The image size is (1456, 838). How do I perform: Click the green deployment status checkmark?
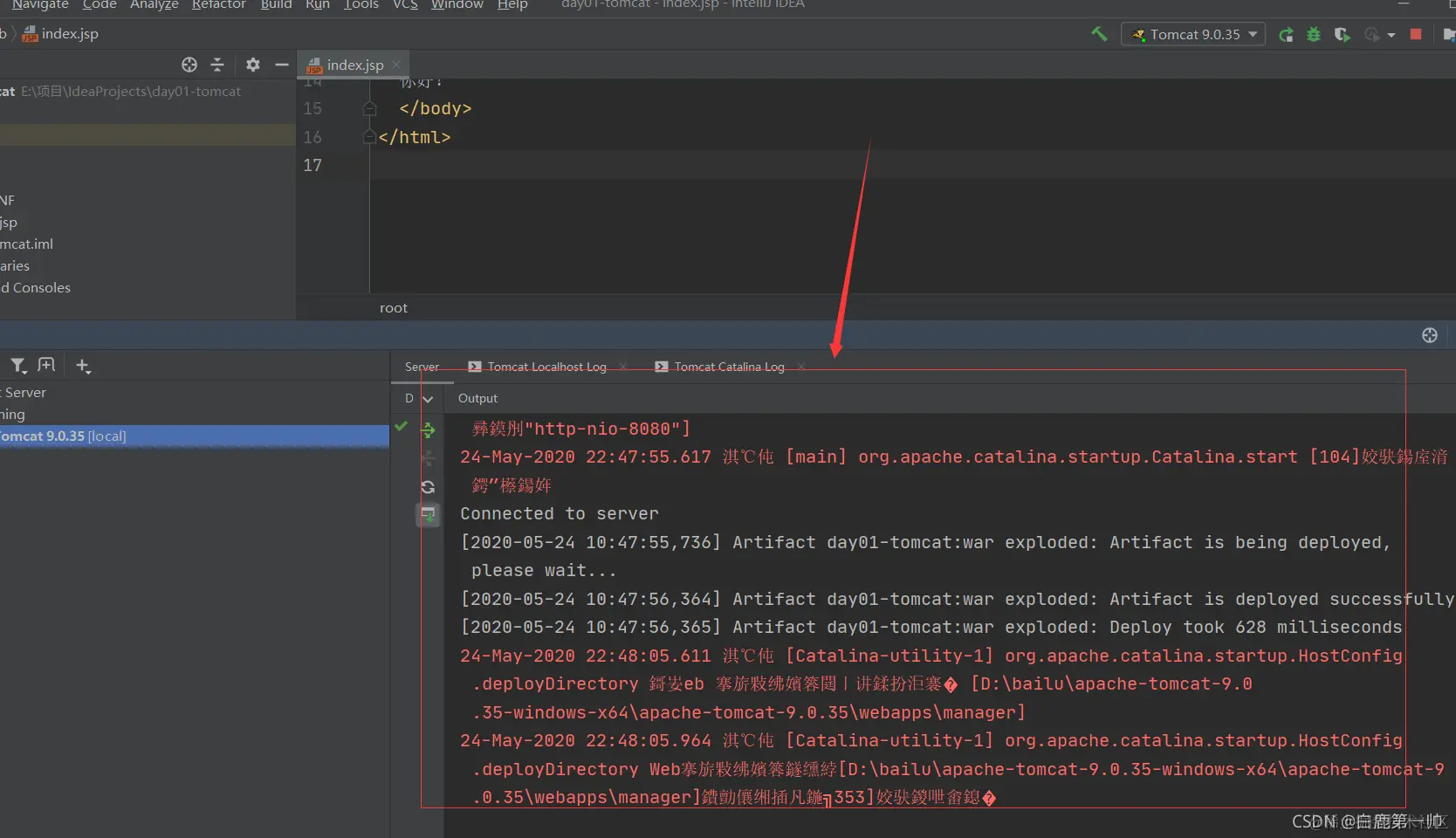(402, 426)
